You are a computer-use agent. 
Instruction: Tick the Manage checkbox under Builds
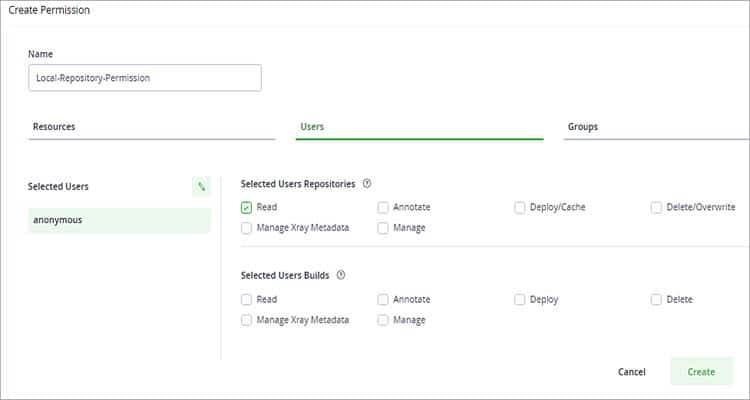click(x=383, y=320)
